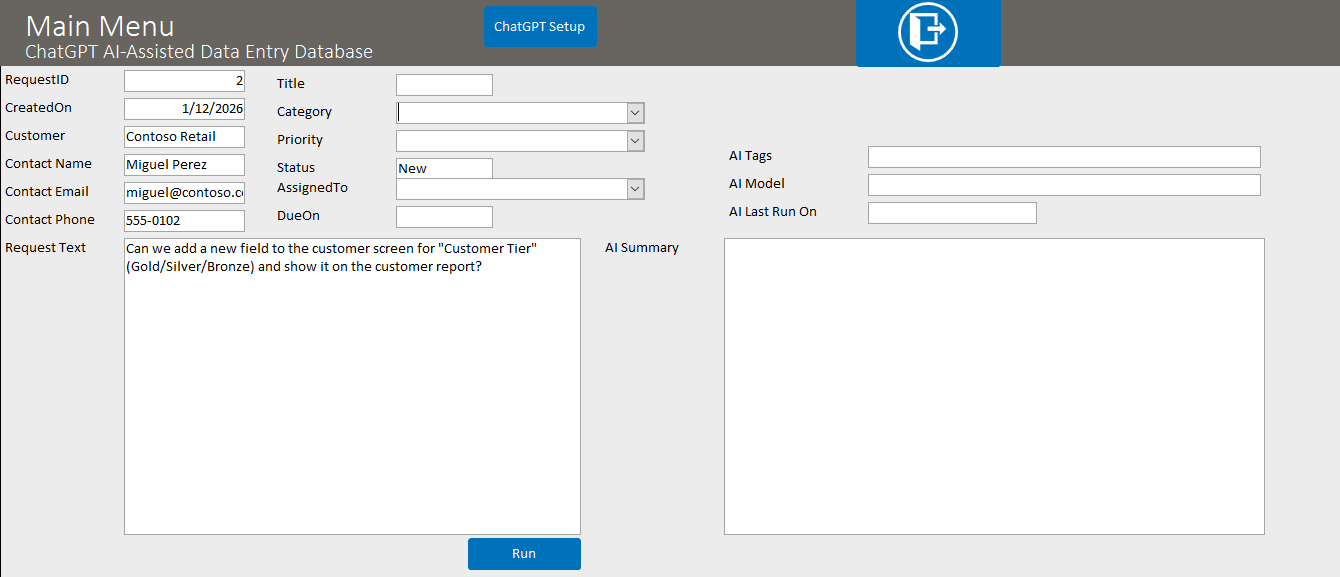The width and height of the screenshot is (1340, 577).
Task: Select the Customer field with Contoso Retail
Action: pyautogui.click(x=184, y=137)
